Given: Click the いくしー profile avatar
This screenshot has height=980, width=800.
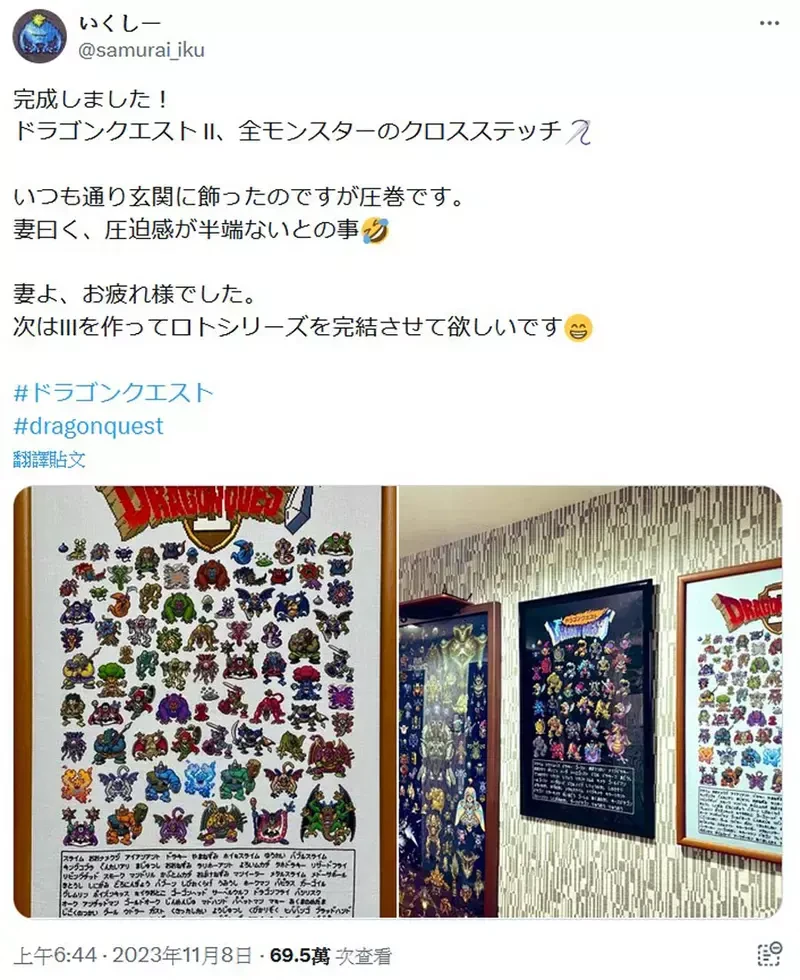Looking at the screenshot, I should pos(40,36).
